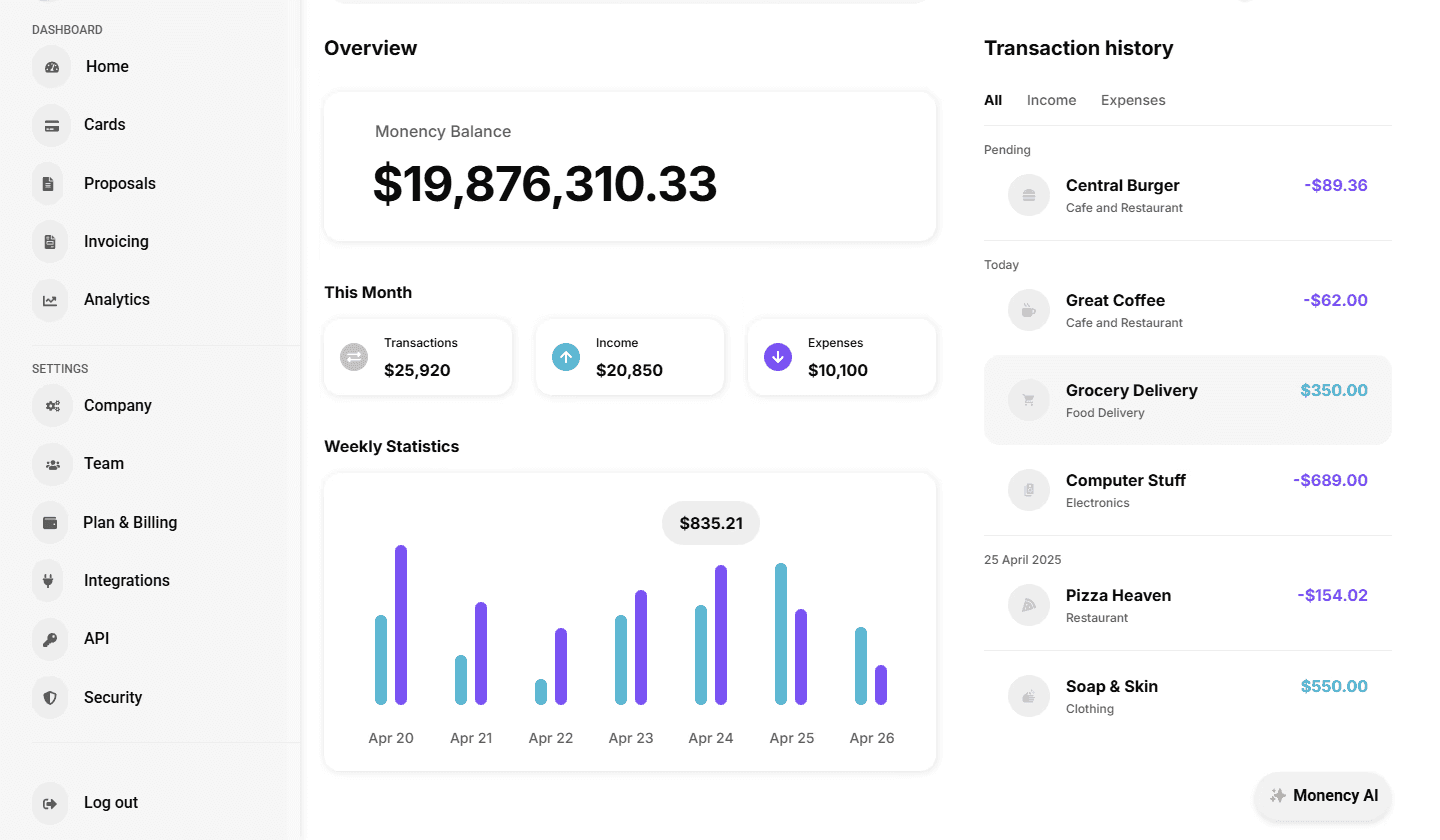Viewport: 1440px width, 840px height.
Task: Click the -$154.02 Pizza Heaven amount
Action: (1332, 596)
